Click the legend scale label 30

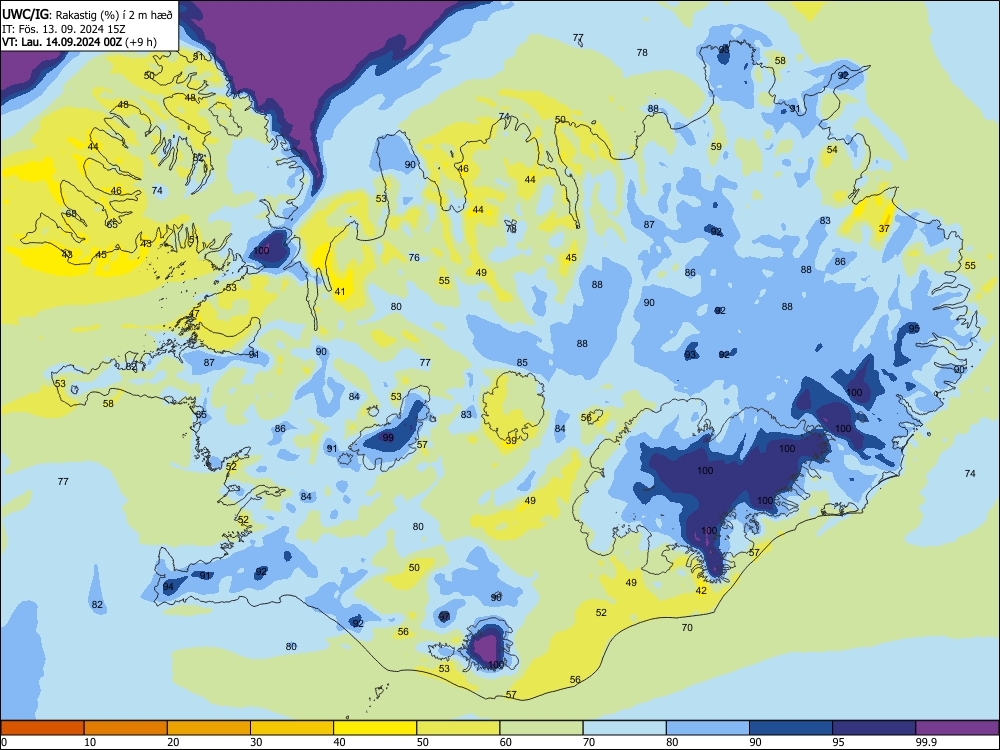256,742
